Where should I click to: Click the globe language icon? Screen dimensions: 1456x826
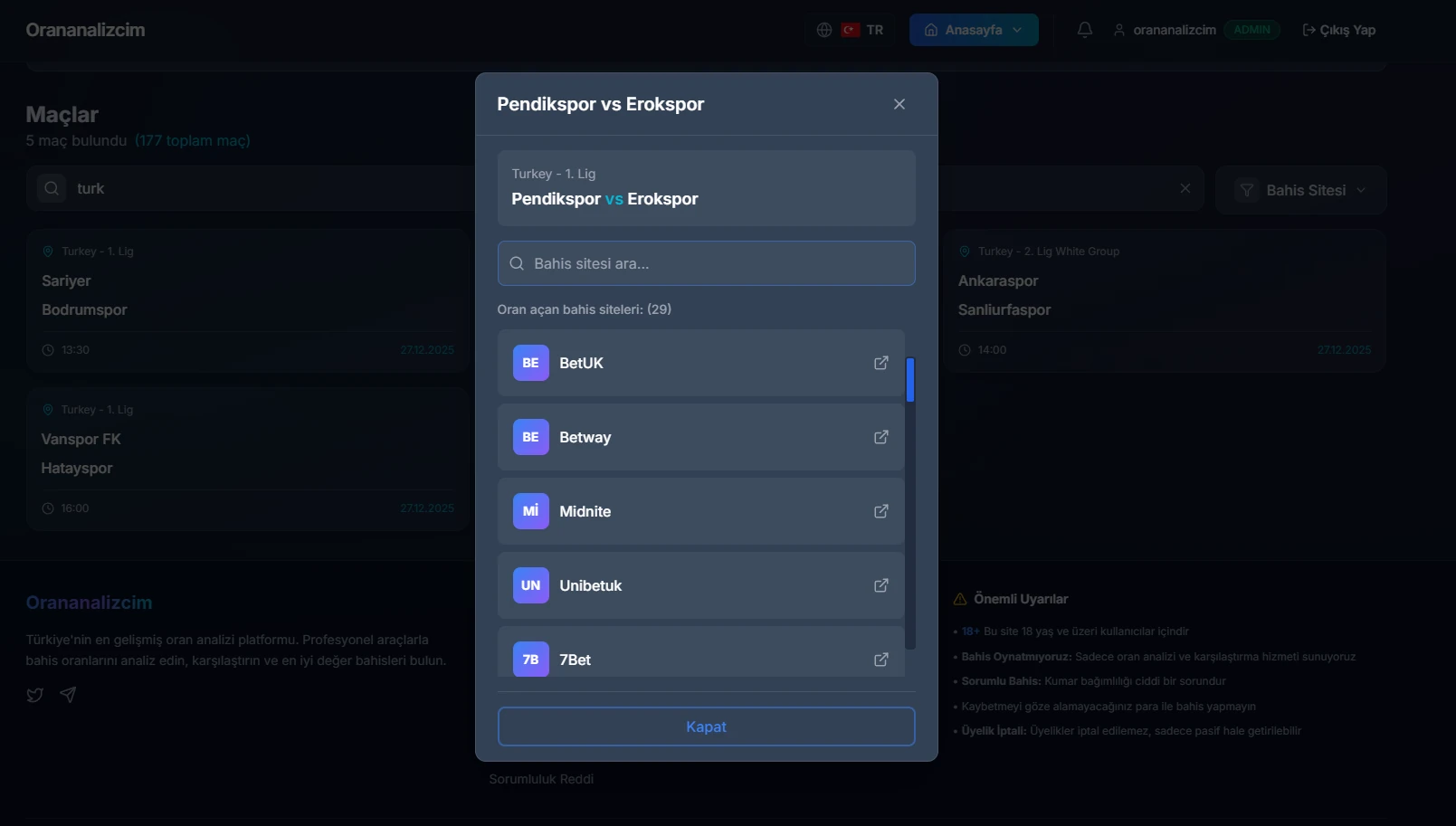point(823,30)
